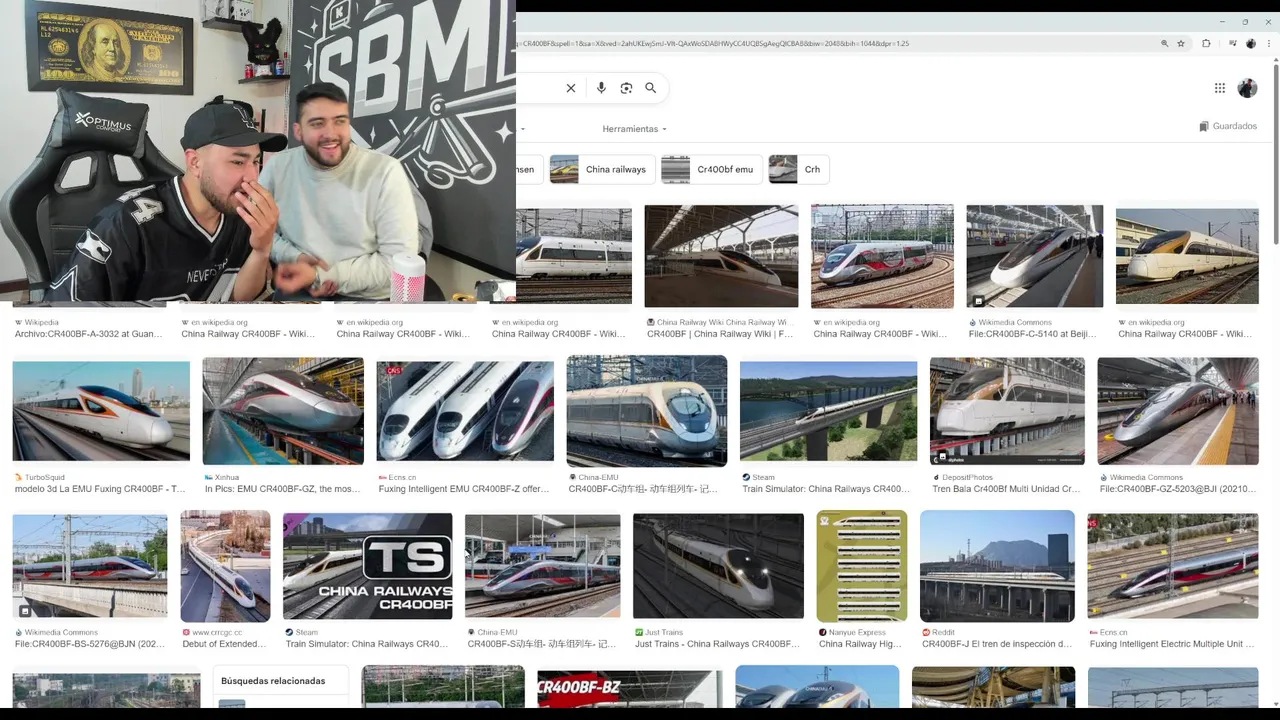Open the media control icon in toolbar
The height and width of the screenshot is (720, 1280).
(x=1233, y=44)
